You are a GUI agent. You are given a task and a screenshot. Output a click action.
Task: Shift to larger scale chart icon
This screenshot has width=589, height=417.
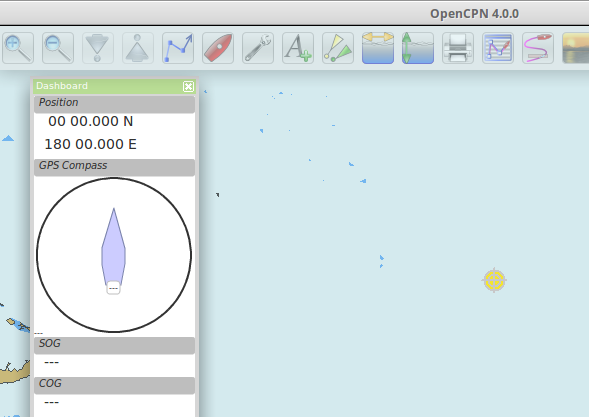[98, 48]
